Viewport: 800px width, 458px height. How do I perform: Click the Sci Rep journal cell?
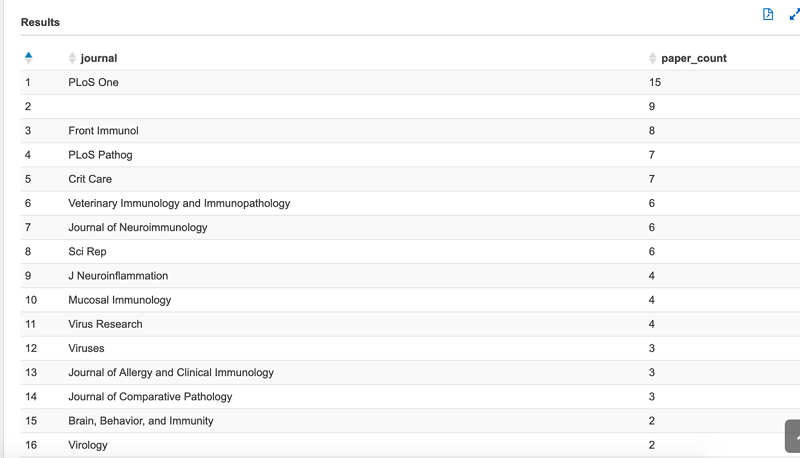[87, 251]
